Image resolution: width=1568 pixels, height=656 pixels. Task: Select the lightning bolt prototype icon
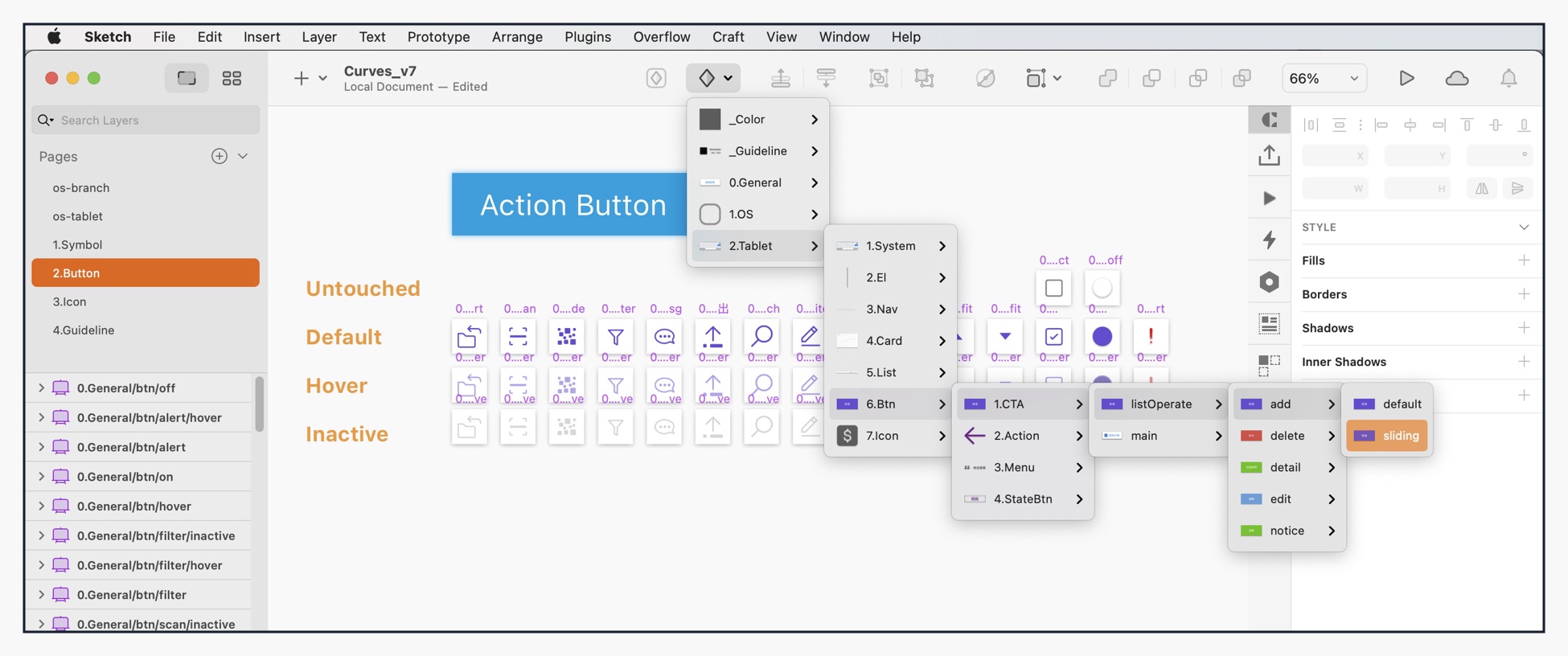pyautogui.click(x=1269, y=240)
